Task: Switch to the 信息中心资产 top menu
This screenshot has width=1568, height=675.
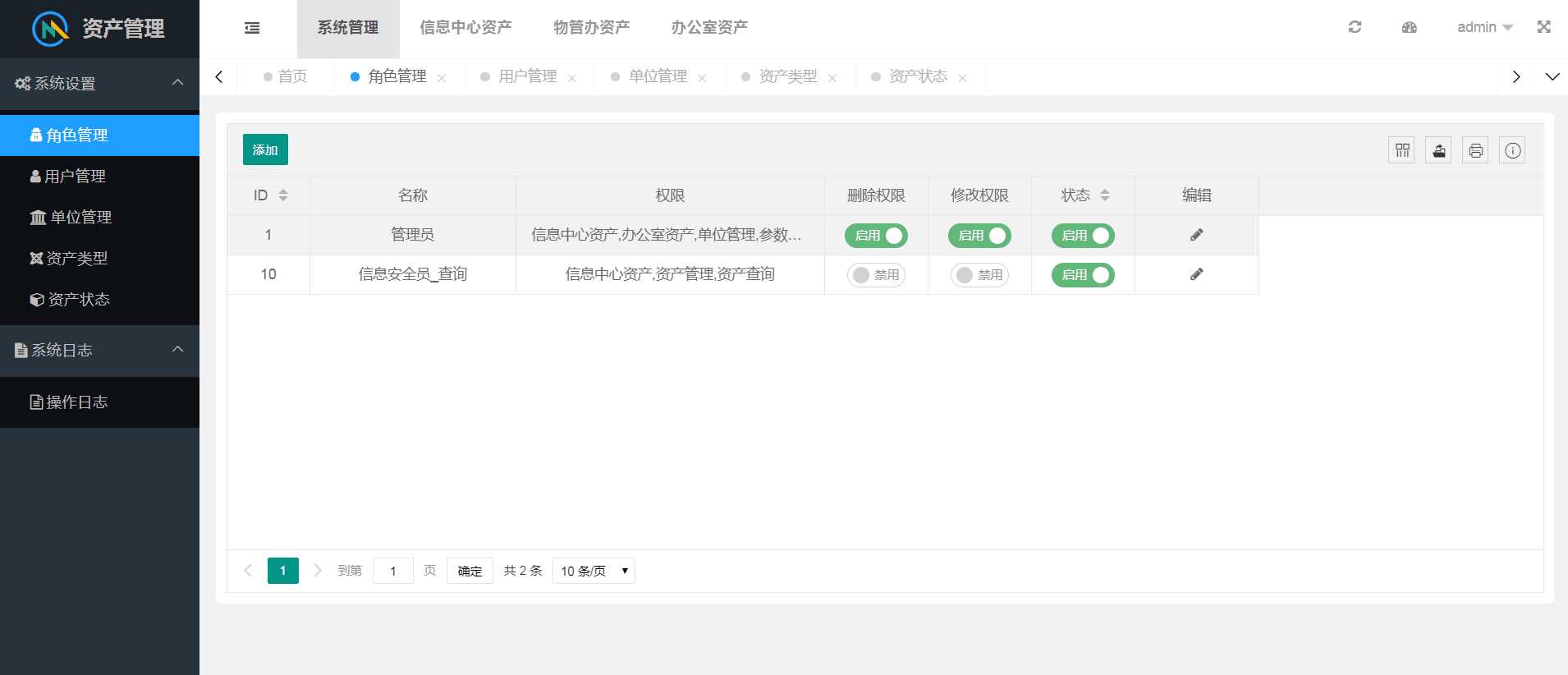Action: click(465, 28)
